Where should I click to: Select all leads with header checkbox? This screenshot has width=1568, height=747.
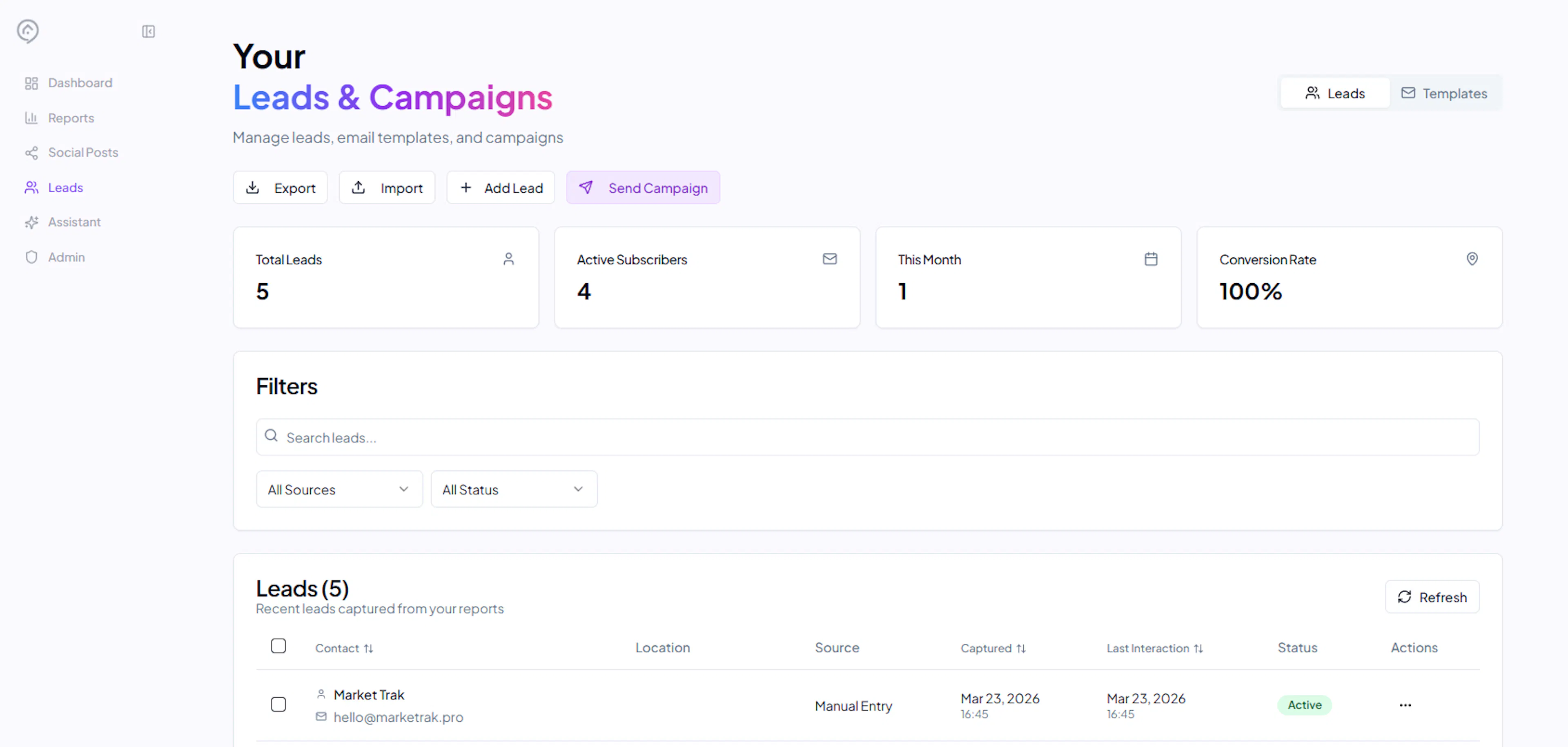tap(278, 646)
